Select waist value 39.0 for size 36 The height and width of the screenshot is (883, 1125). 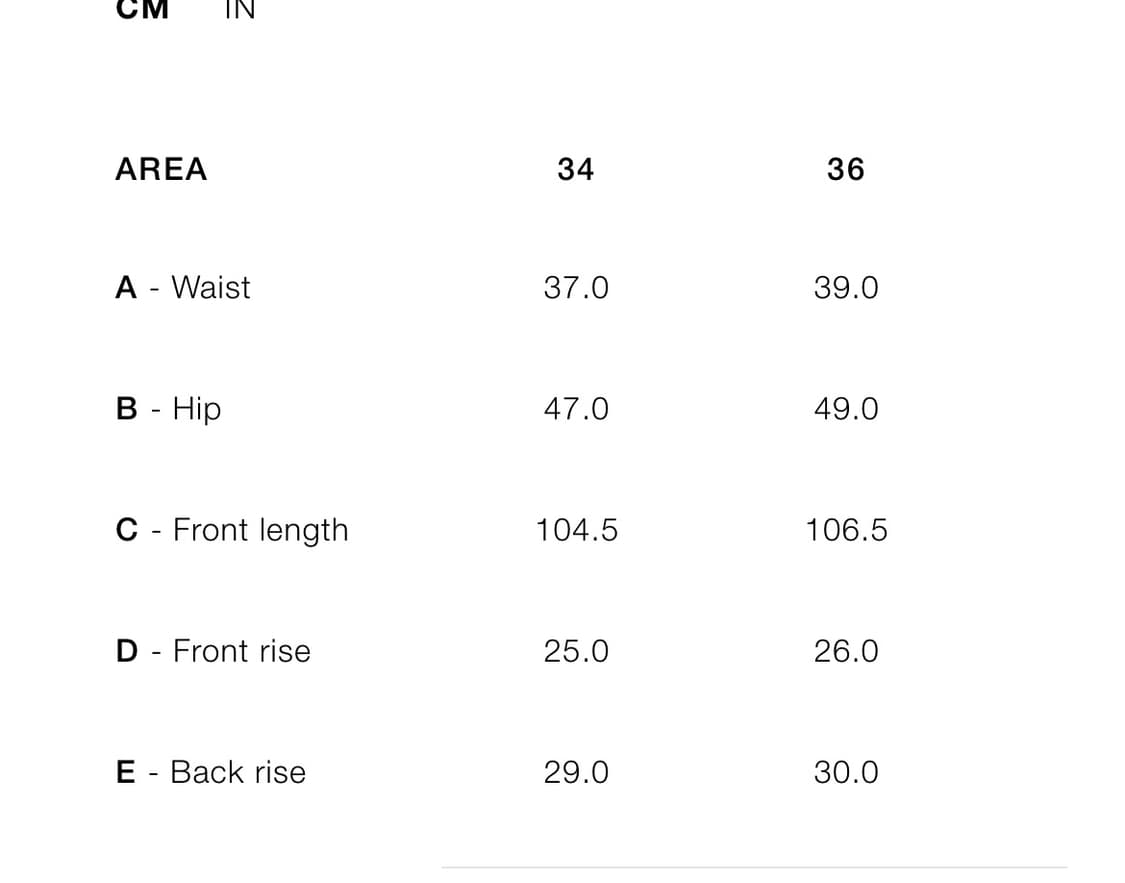[x=846, y=288]
